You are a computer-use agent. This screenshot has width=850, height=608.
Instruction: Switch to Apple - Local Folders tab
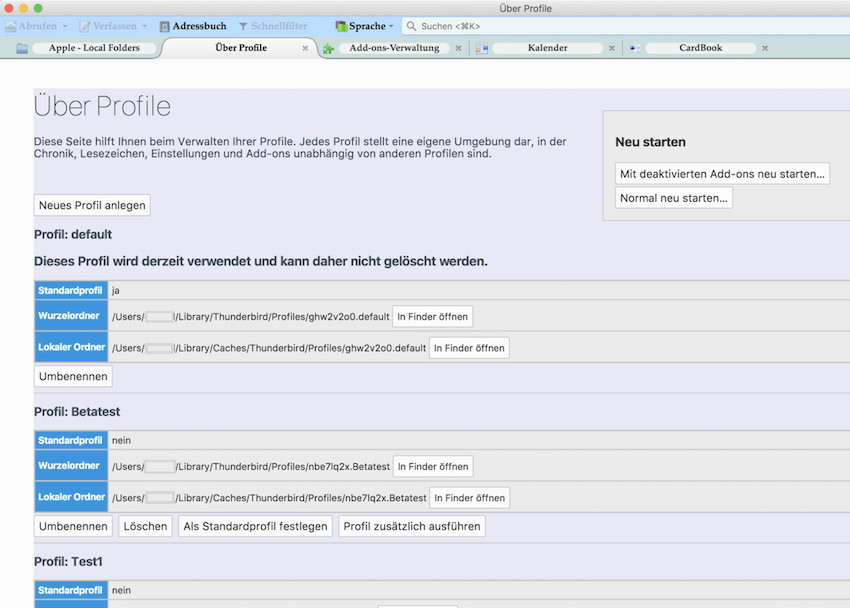[x=94, y=48]
